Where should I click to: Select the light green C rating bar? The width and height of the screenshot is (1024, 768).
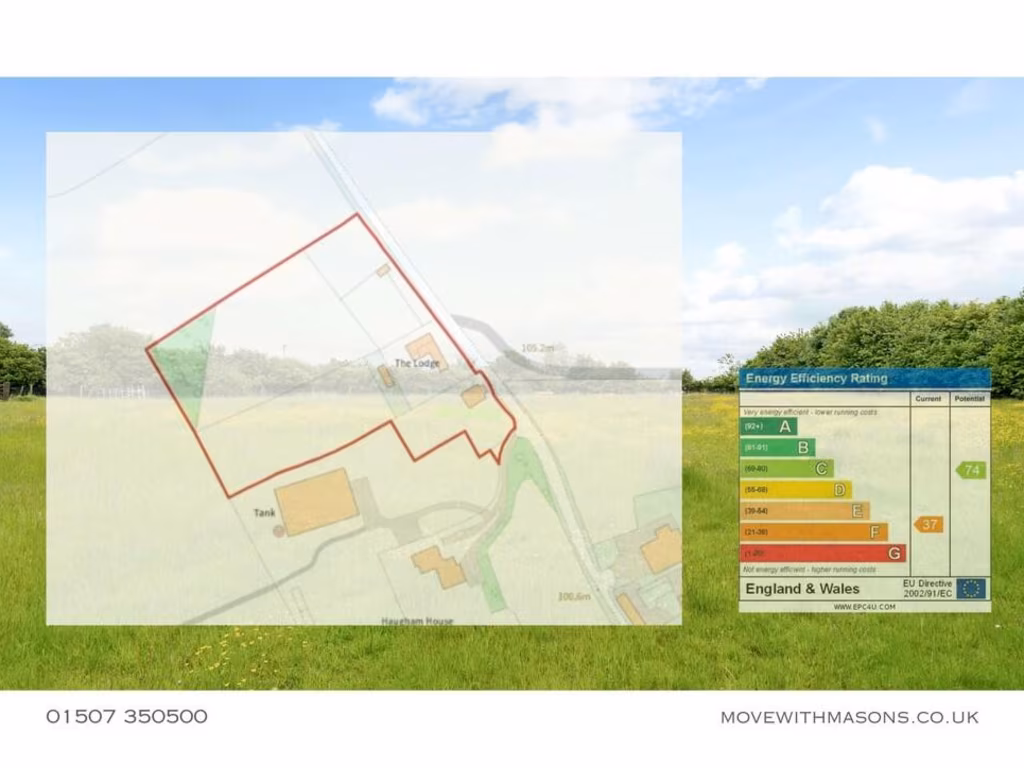point(786,468)
